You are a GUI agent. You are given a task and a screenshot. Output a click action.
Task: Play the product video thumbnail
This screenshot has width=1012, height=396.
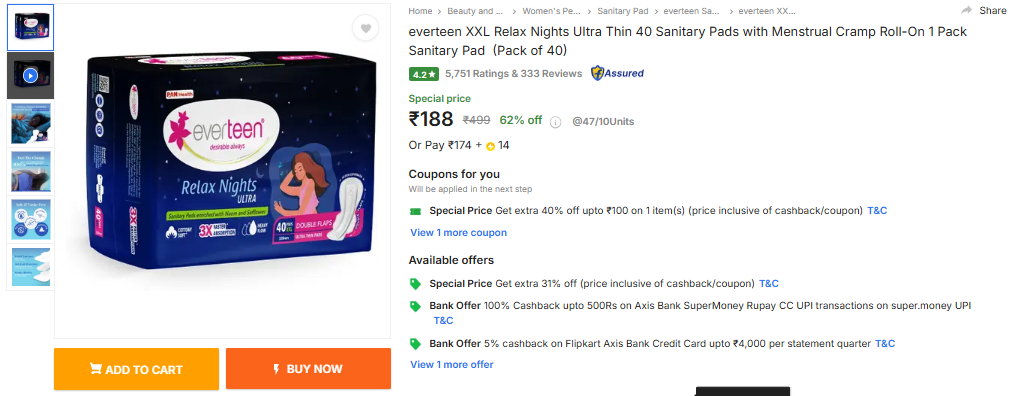[30, 76]
